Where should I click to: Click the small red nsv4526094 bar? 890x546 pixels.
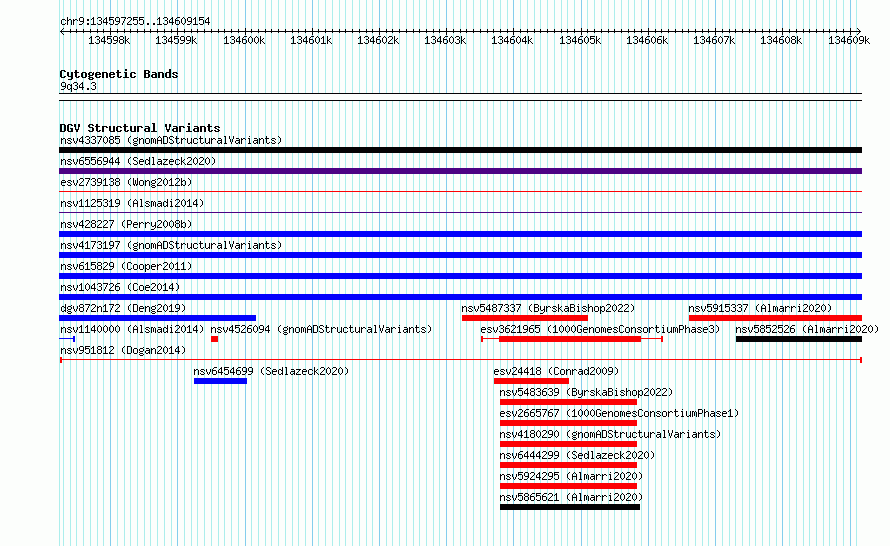[x=215, y=339]
